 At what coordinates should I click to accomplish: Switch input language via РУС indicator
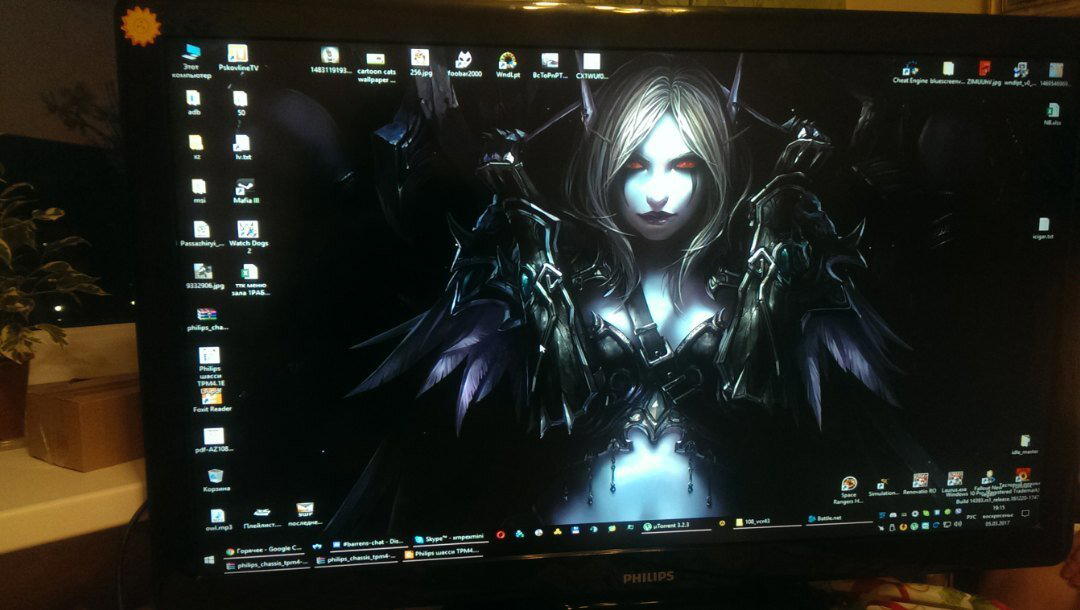point(971,516)
